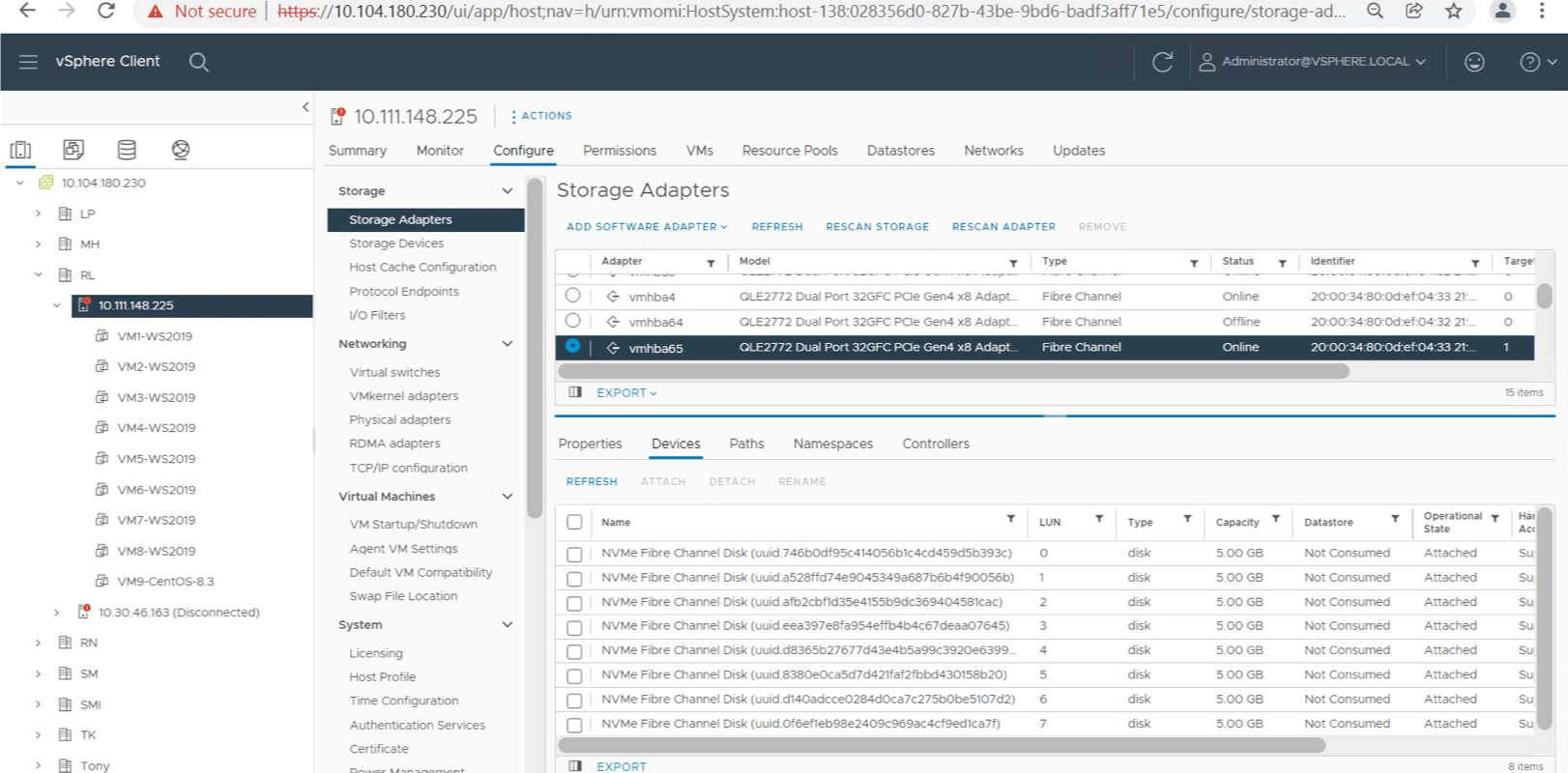Viewport: 1568px width, 773px height.
Task: Collapse the RL datacenter tree node
Action: [38, 275]
